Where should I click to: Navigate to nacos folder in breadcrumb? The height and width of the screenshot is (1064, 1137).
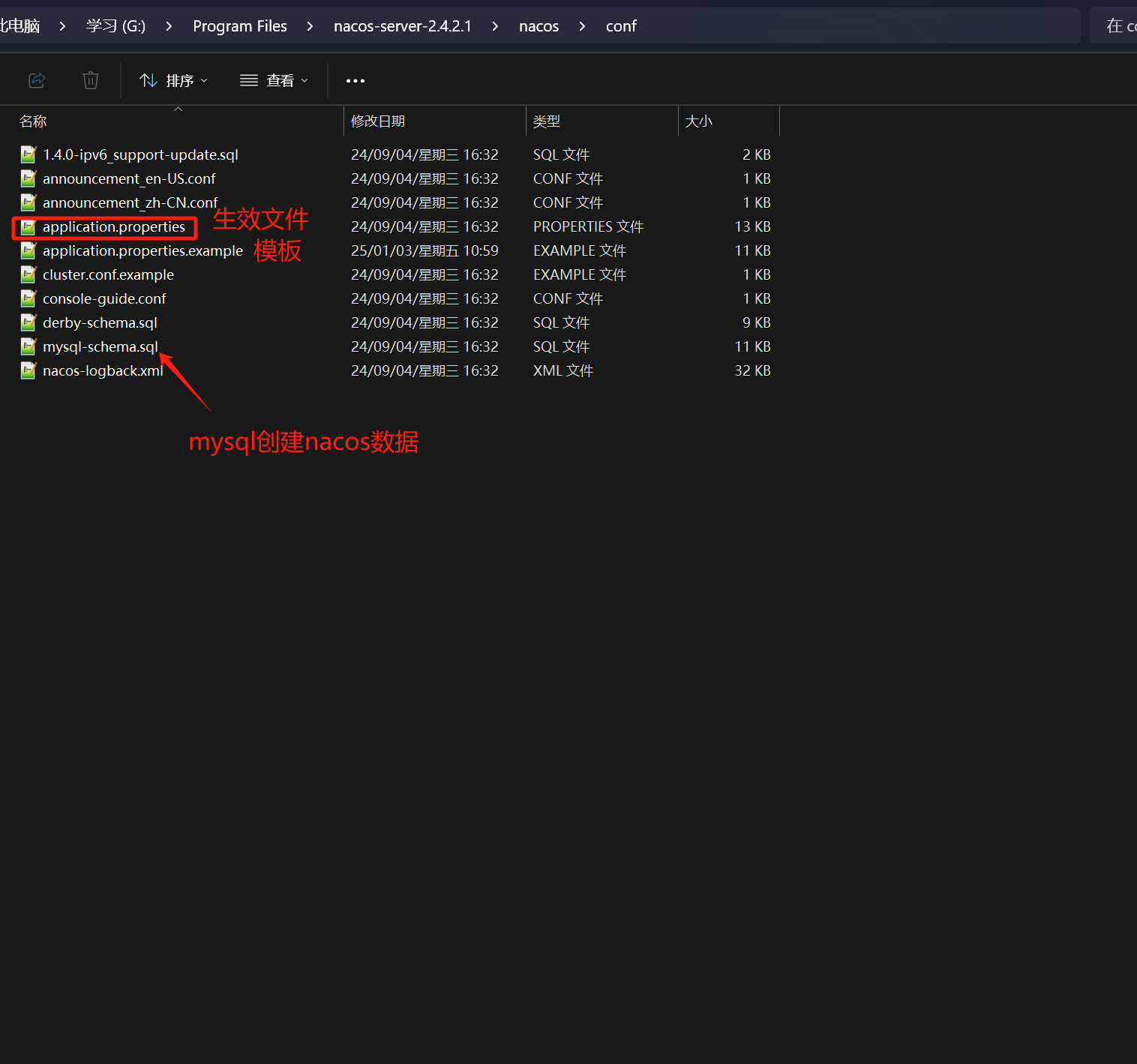coord(538,26)
